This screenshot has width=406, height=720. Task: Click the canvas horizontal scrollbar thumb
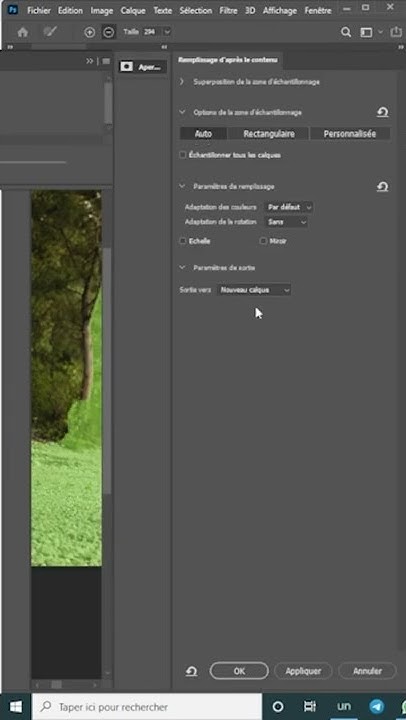point(56,685)
